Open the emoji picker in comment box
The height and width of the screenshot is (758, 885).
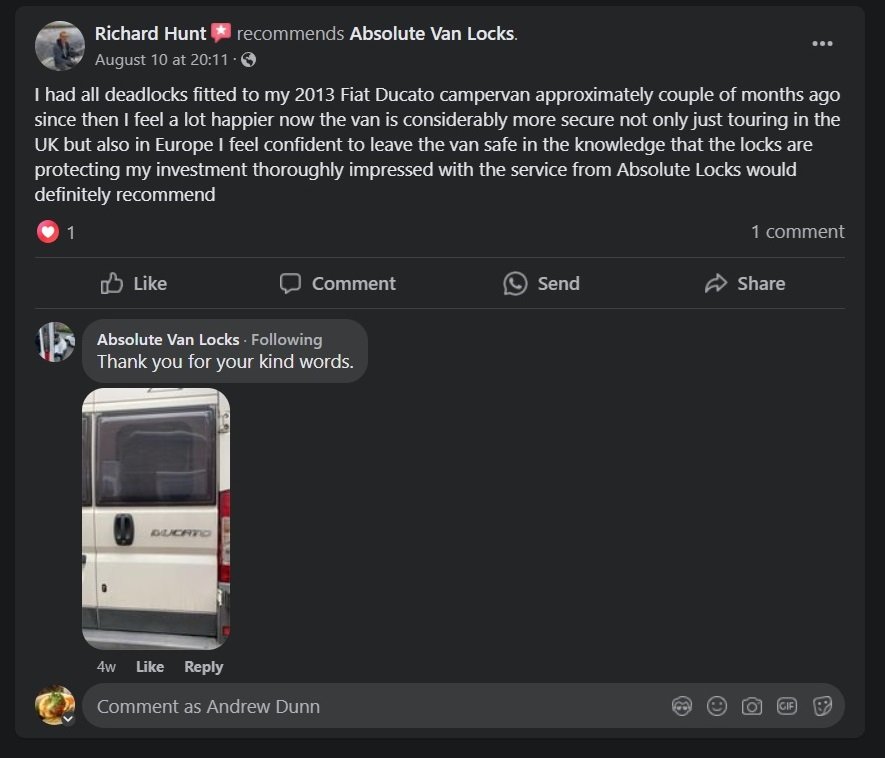click(717, 706)
